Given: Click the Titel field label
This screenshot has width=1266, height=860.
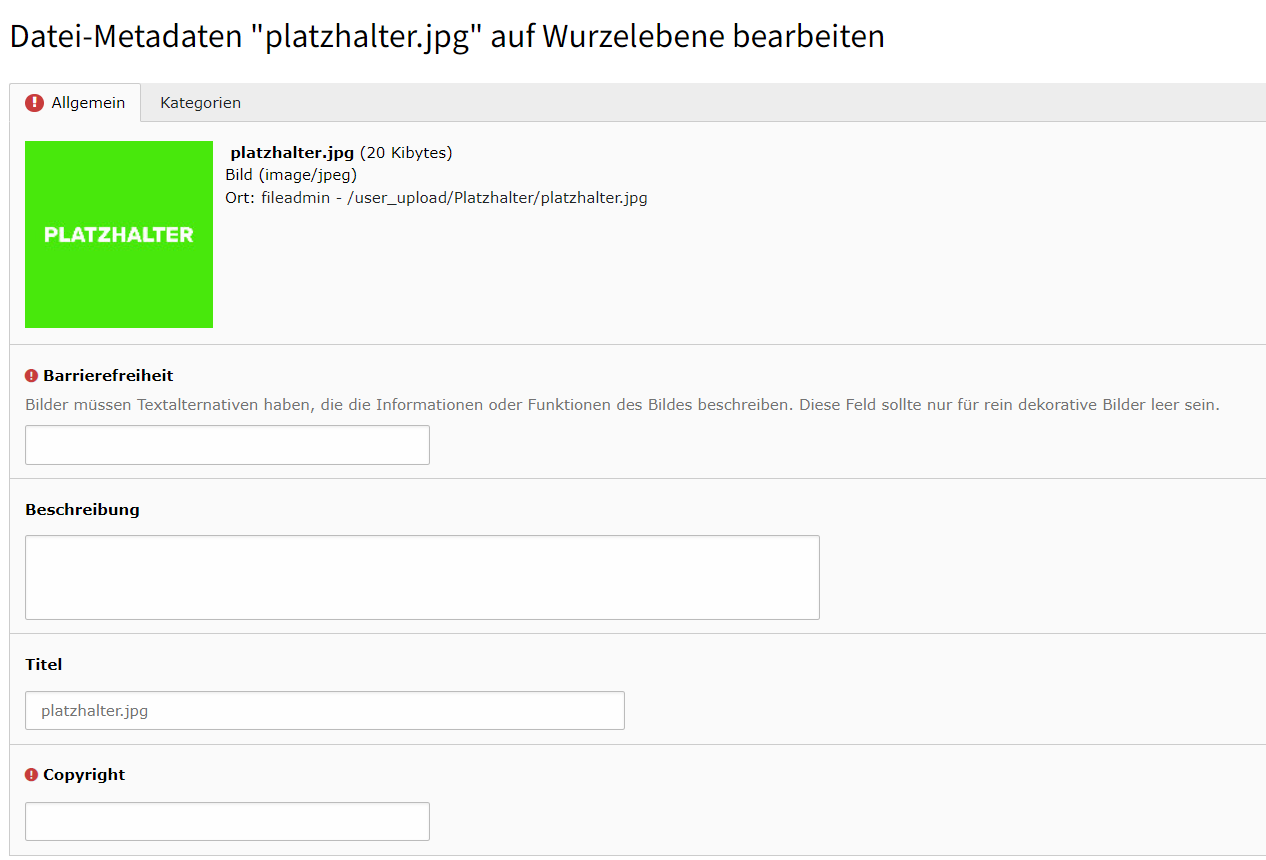Looking at the screenshot, I should pyautogui.click(x=44, y=665).
